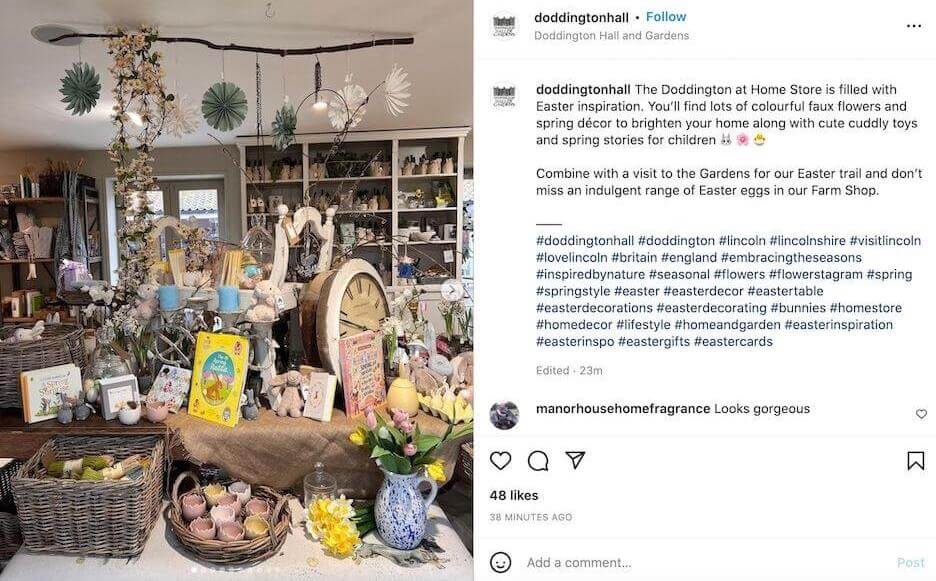
Task: Save the post with the bookmark icon
Action: [916, 460]
